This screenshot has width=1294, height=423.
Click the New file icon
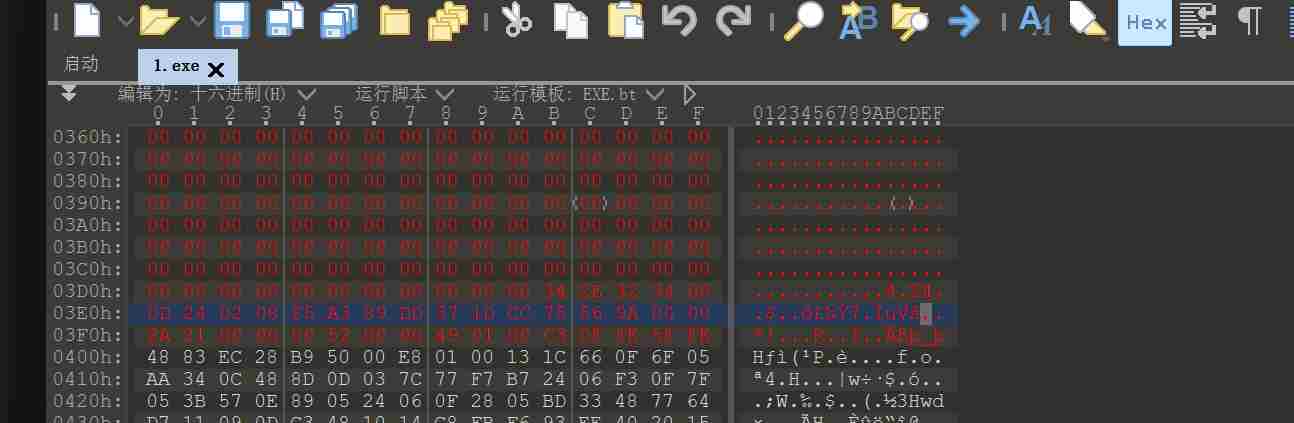click(90, 20)
